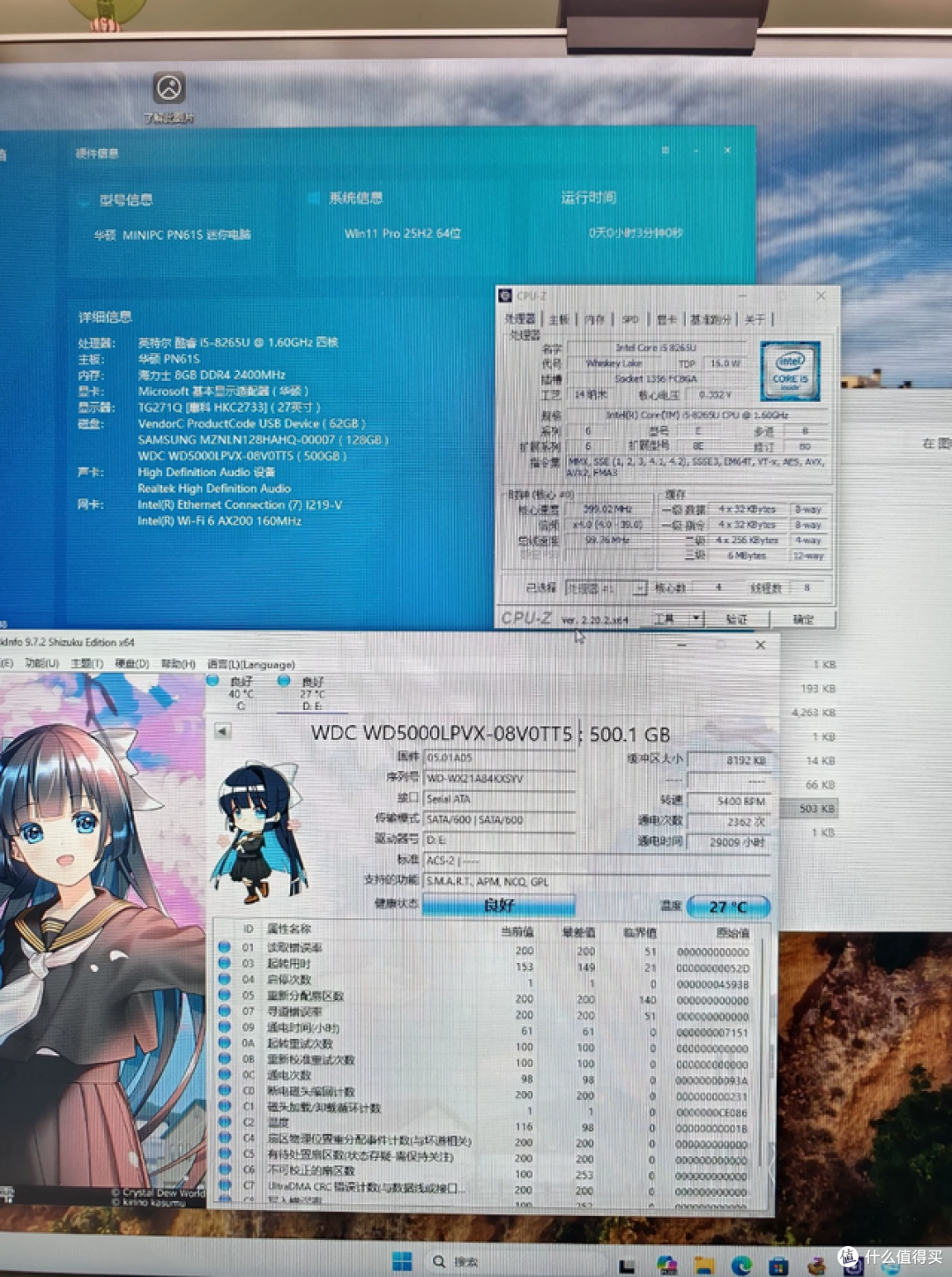Select the C: drive health status icon
The height and width of the screenshot is (1277, 952).
click(212, 680)
